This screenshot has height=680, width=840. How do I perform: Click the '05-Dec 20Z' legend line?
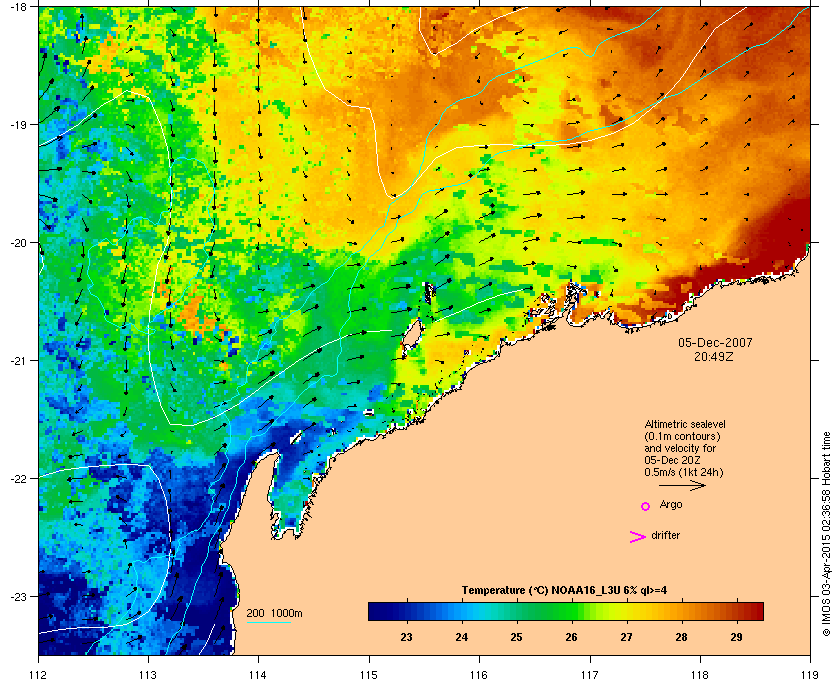point(672,460)
